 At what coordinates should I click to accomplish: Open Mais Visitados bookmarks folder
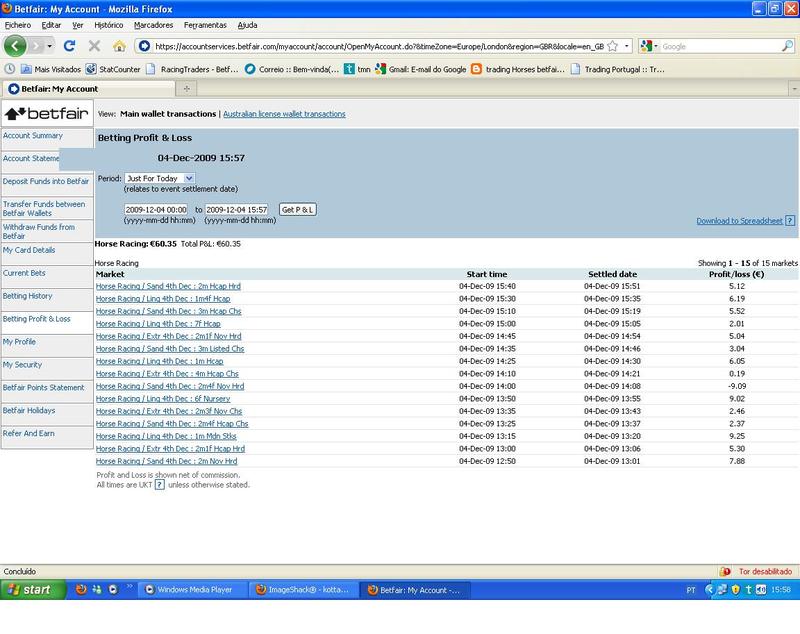(x=51, y=69)
